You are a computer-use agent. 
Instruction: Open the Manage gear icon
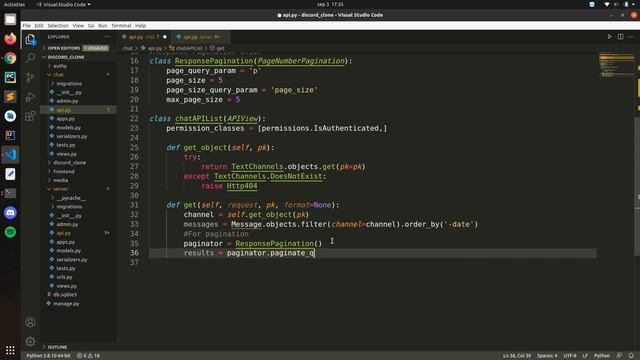pyautogui.click(x=30, y=341)
